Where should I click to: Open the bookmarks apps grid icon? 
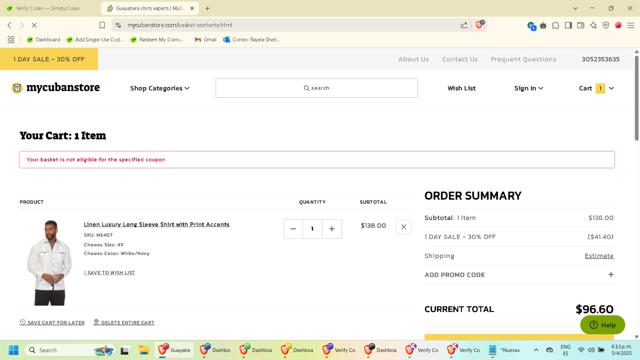[11, 40]
